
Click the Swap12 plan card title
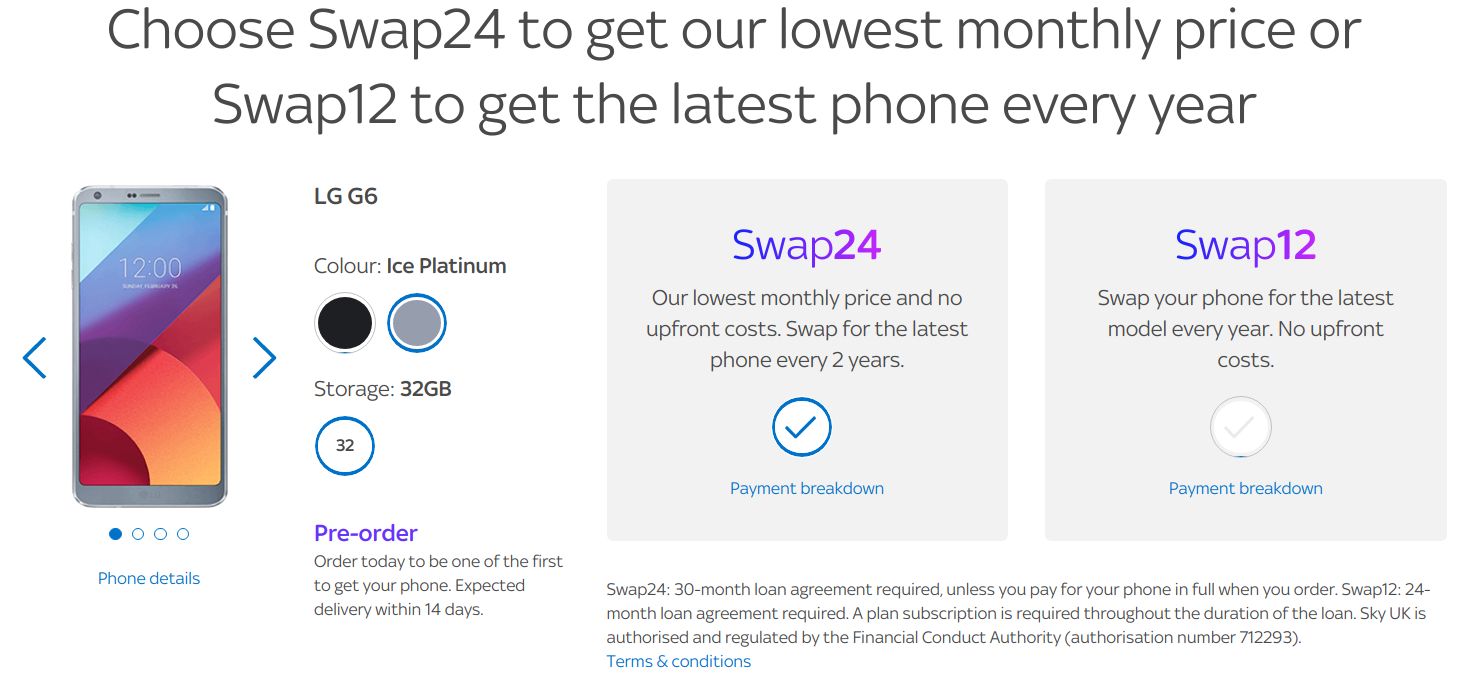[x=1246, y=245]
